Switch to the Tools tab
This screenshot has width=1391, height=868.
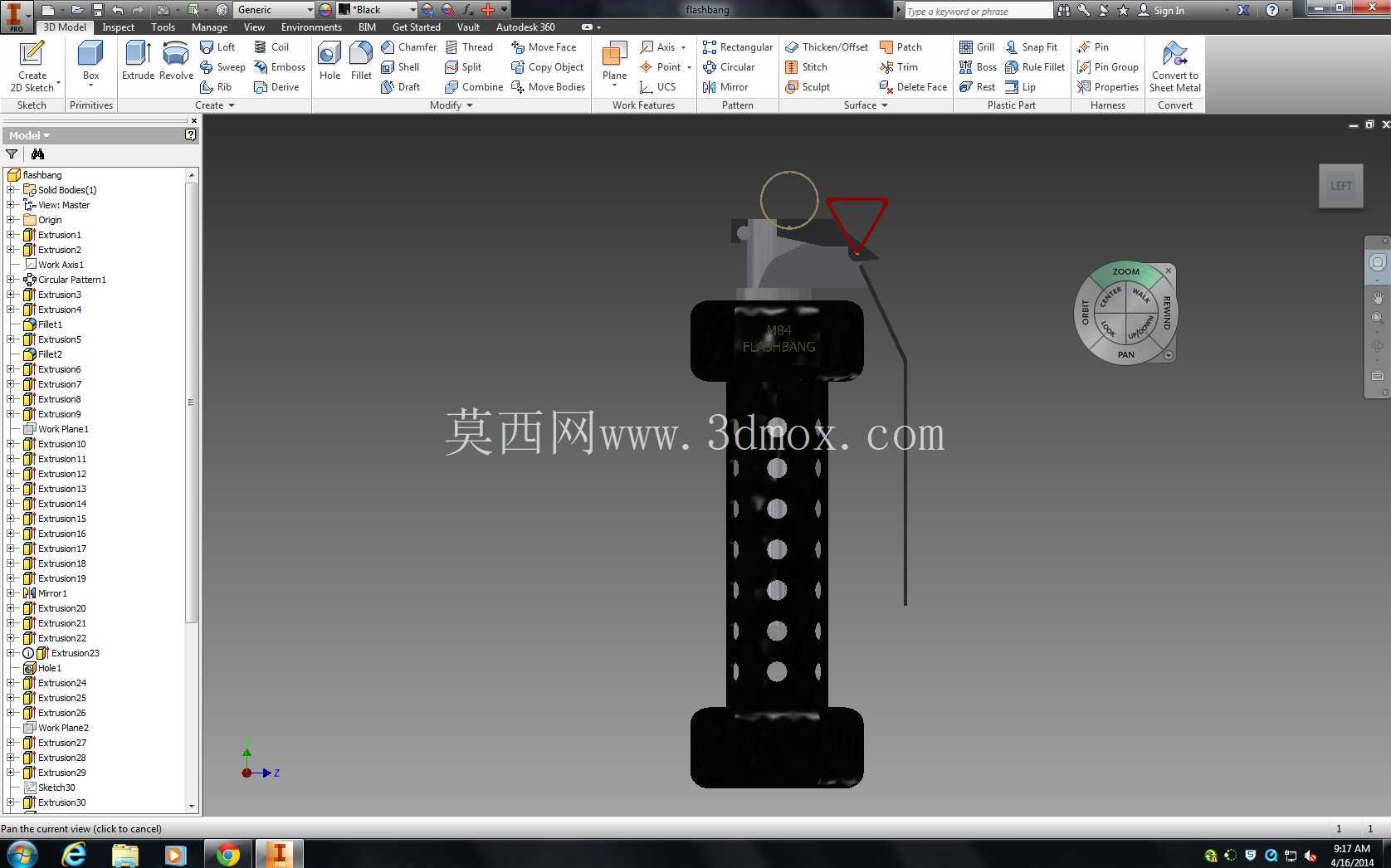click(x=163, y=27)
